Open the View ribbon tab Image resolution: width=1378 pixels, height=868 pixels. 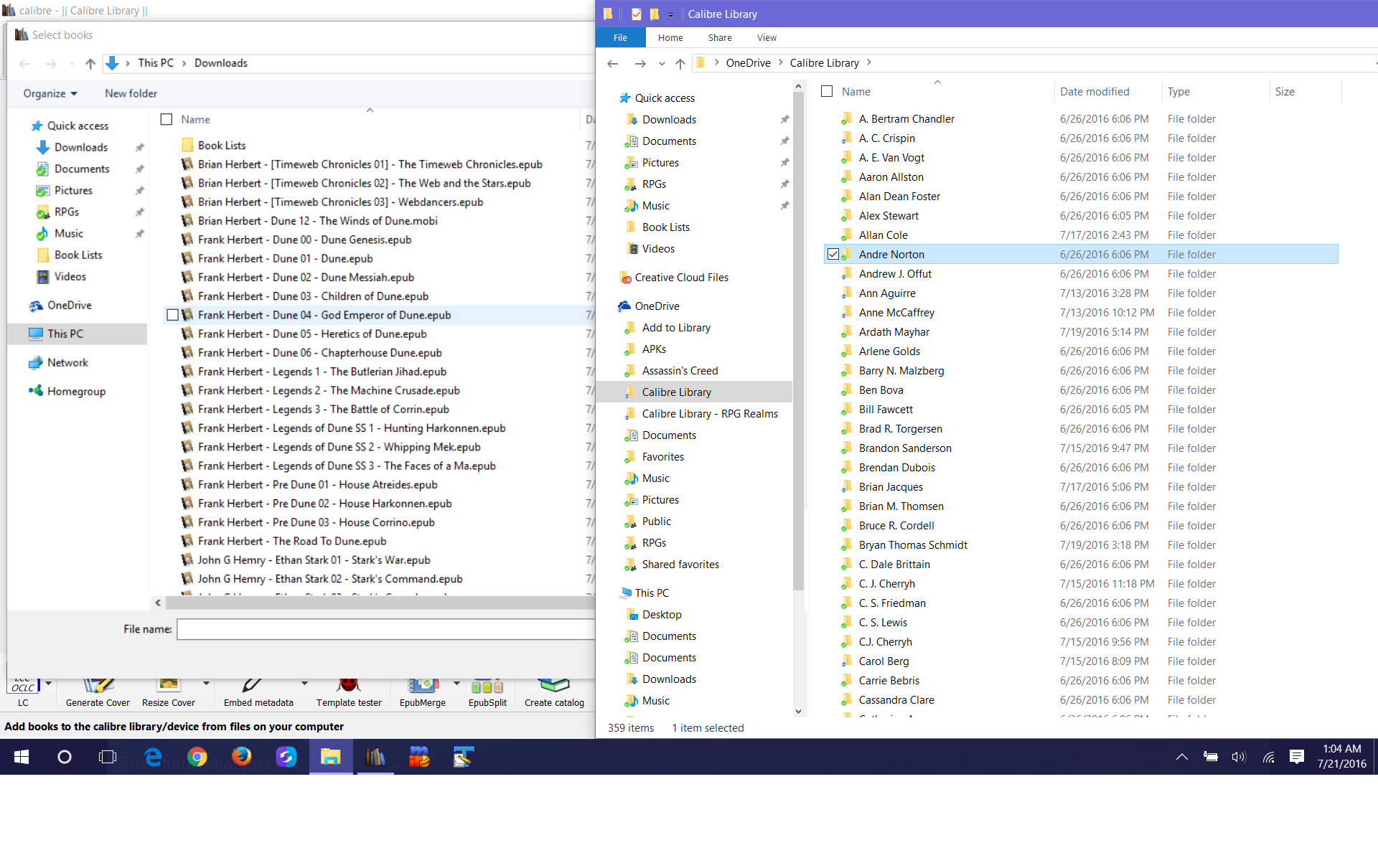coord(766,38)
